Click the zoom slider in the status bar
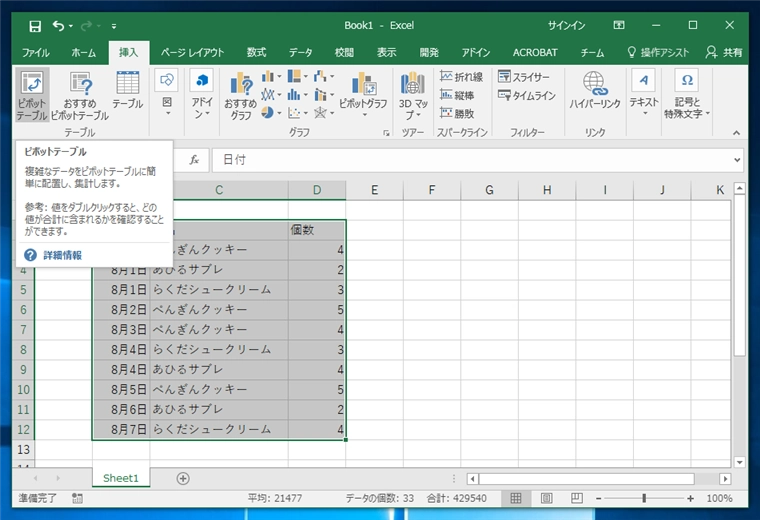Image resolution: width=760 pixels, height=520 pixels. (644, 498)
